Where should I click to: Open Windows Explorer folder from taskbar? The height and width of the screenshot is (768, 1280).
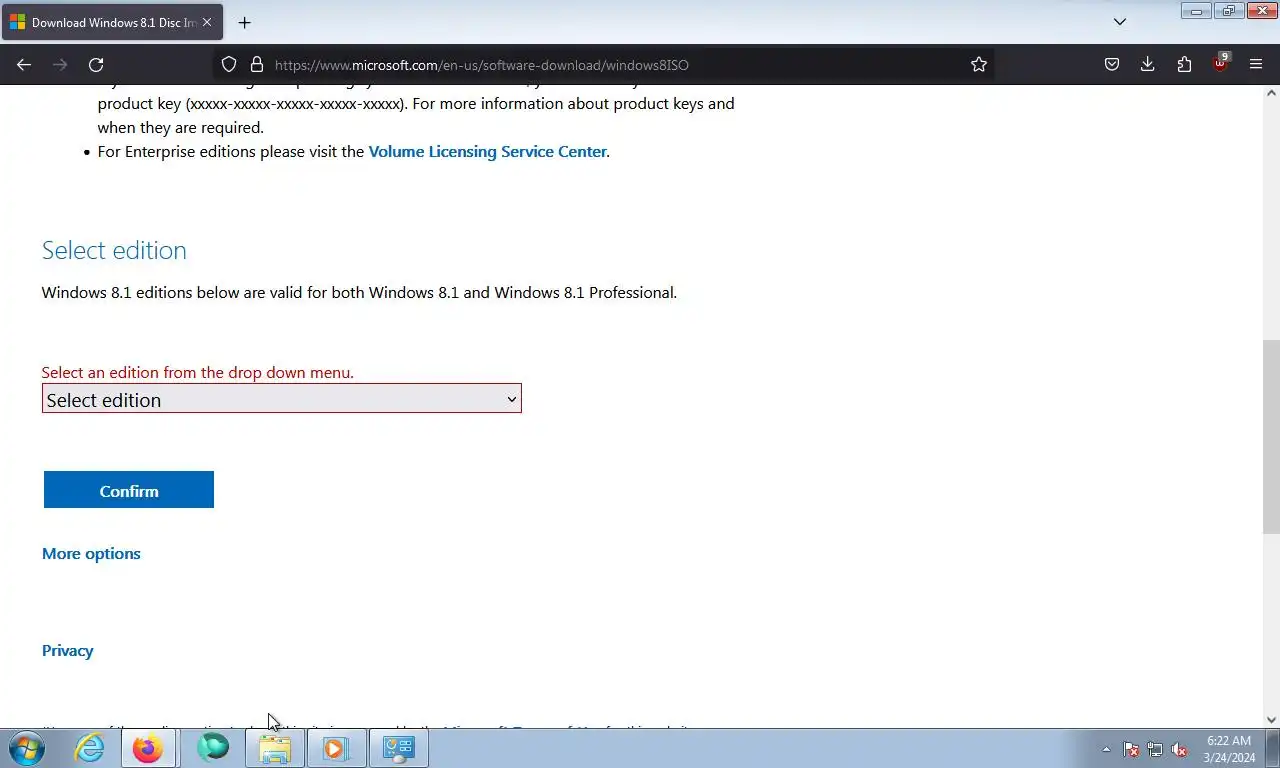pos(275,748)
